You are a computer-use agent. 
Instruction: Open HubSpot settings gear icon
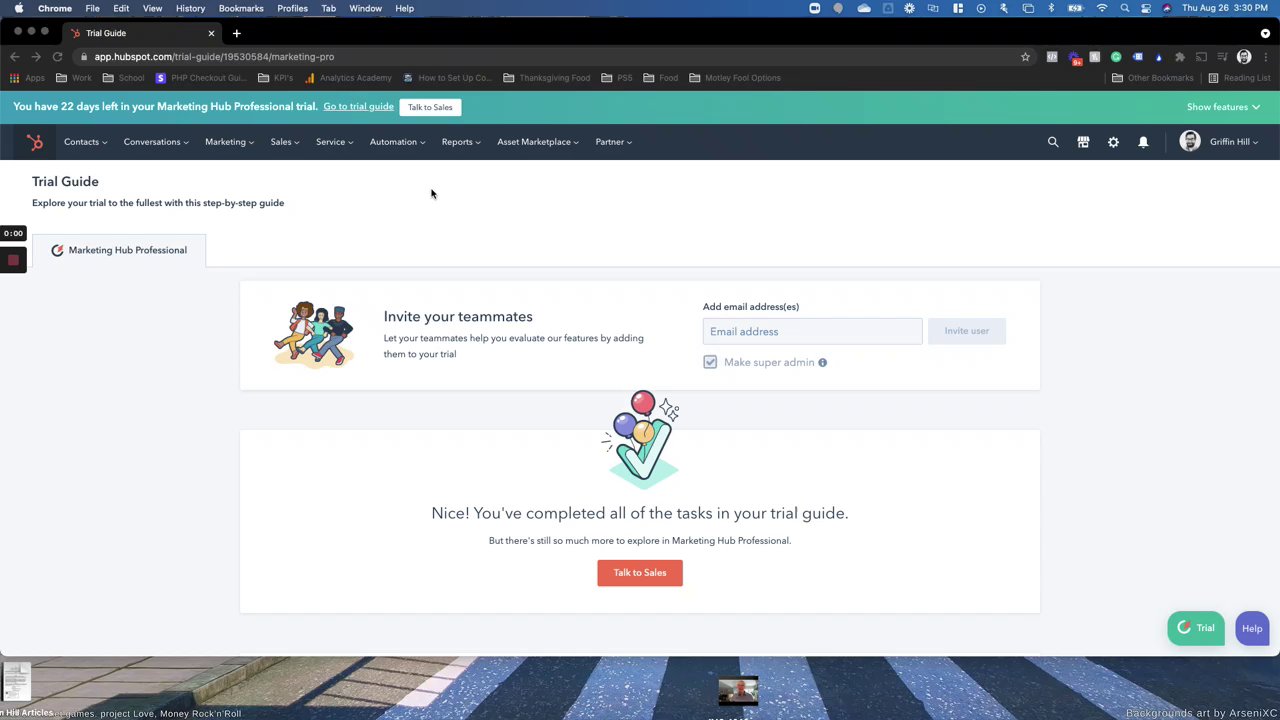tap(1113, 142)
